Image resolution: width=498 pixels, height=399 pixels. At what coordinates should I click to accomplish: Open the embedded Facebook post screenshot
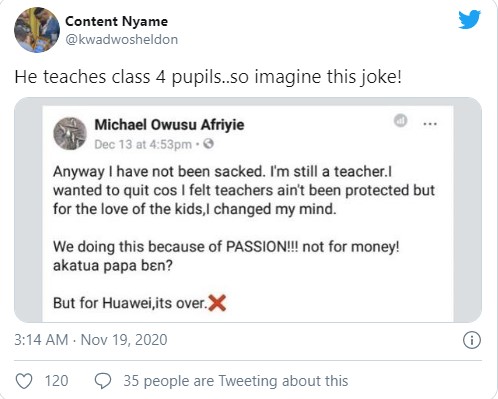(248, 210)
